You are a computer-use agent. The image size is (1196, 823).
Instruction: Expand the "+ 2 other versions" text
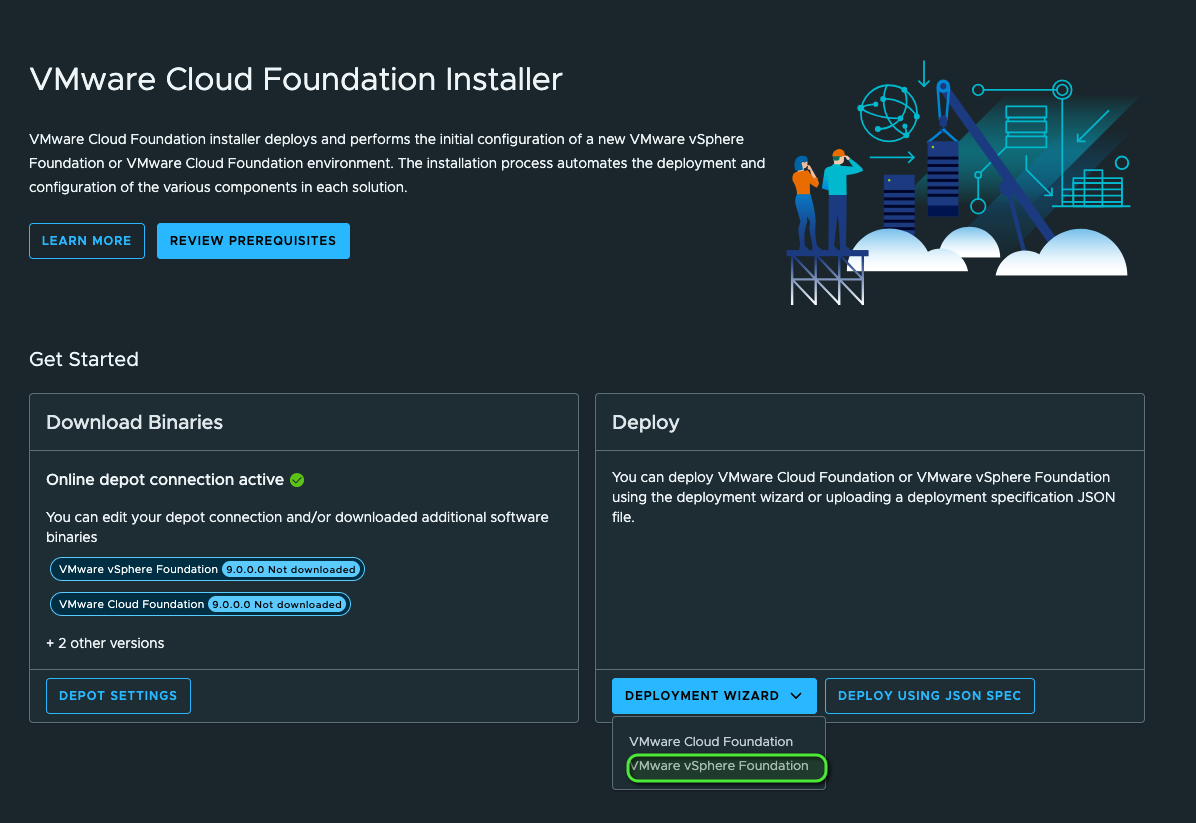105,643
